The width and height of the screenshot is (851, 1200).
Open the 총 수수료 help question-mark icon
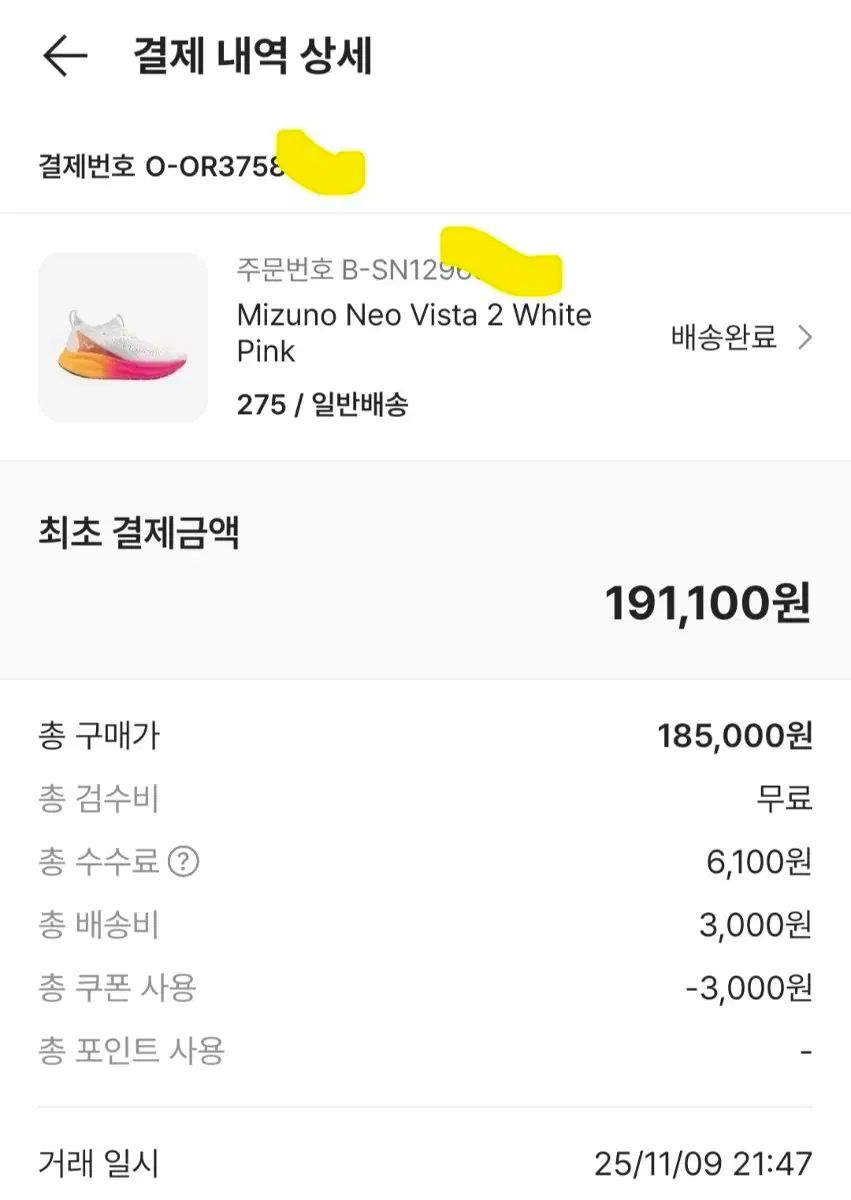[x=183, y=861]
